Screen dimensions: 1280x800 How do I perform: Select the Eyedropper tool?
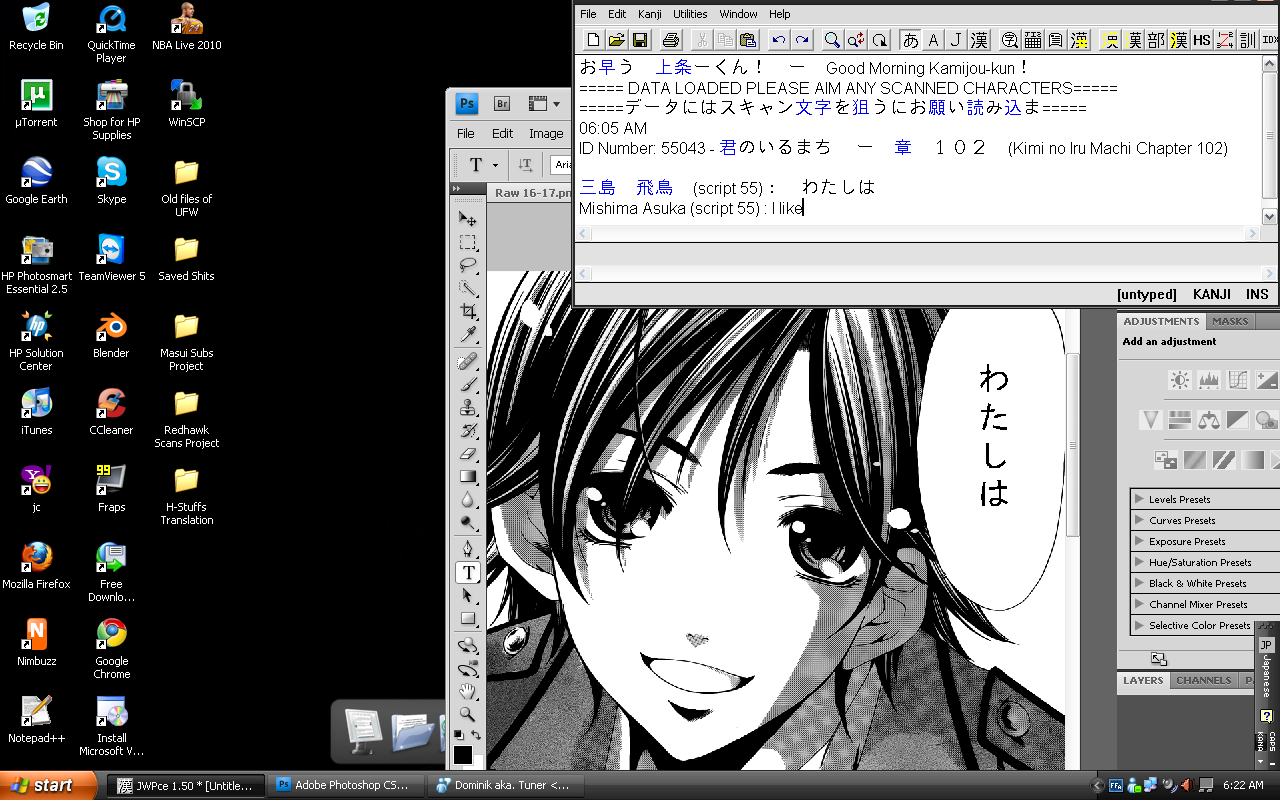tap(467, 335)
